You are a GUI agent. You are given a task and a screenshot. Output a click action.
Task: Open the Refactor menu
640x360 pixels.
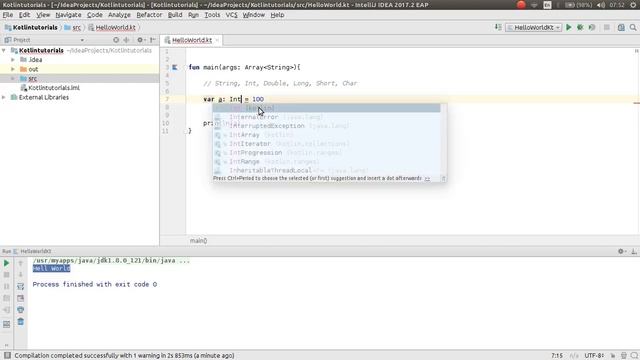(149, 15)
